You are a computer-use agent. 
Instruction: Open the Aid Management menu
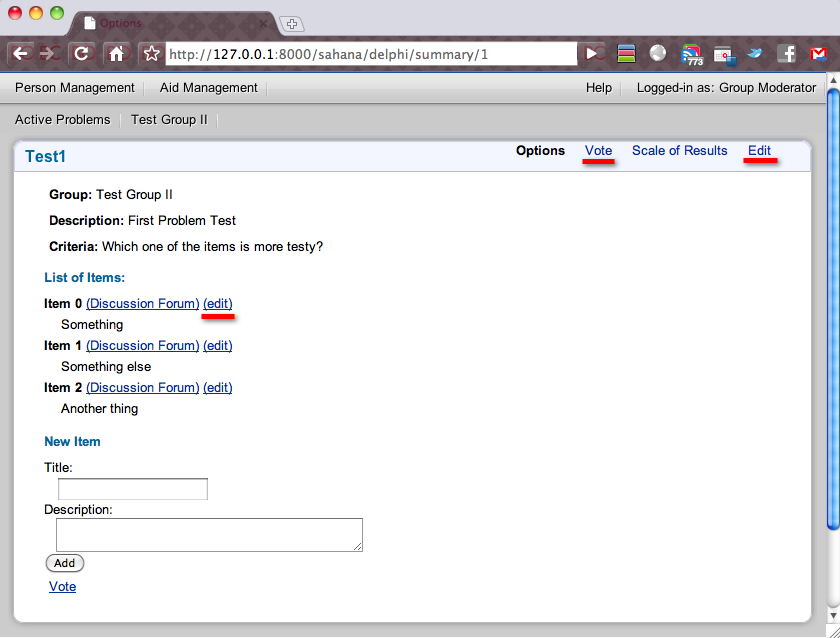[209, 88]
